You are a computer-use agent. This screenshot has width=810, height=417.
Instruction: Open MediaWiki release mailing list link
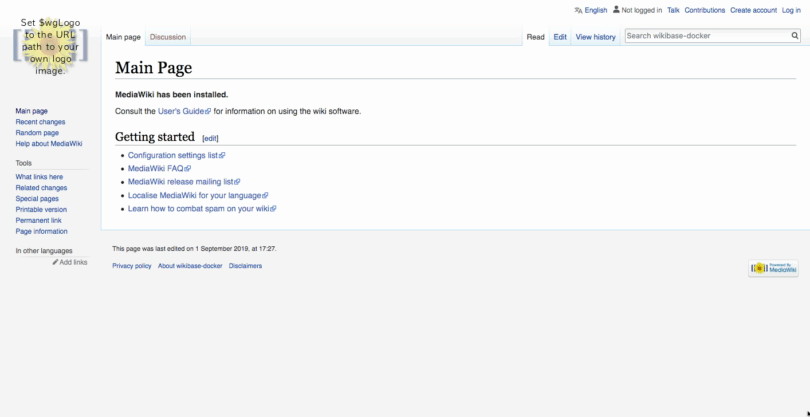point(184,182)
